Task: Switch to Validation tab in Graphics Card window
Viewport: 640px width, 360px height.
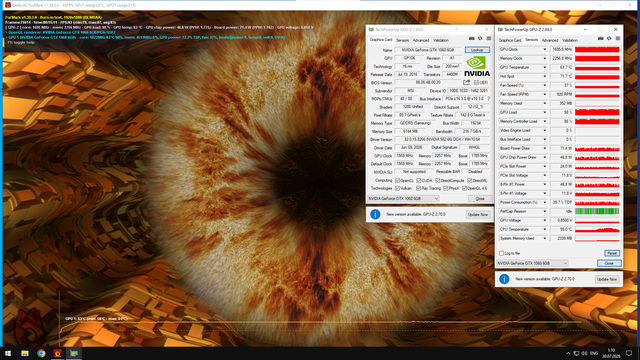Action: [441, 40]
